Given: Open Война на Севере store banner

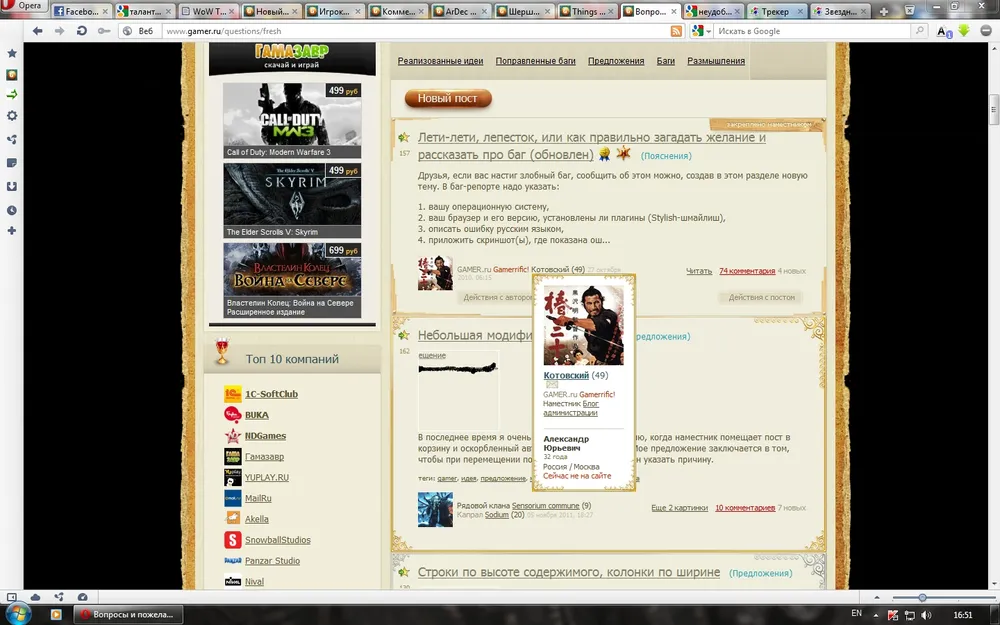Looking at the screenshot, I should tap(292, 280).
